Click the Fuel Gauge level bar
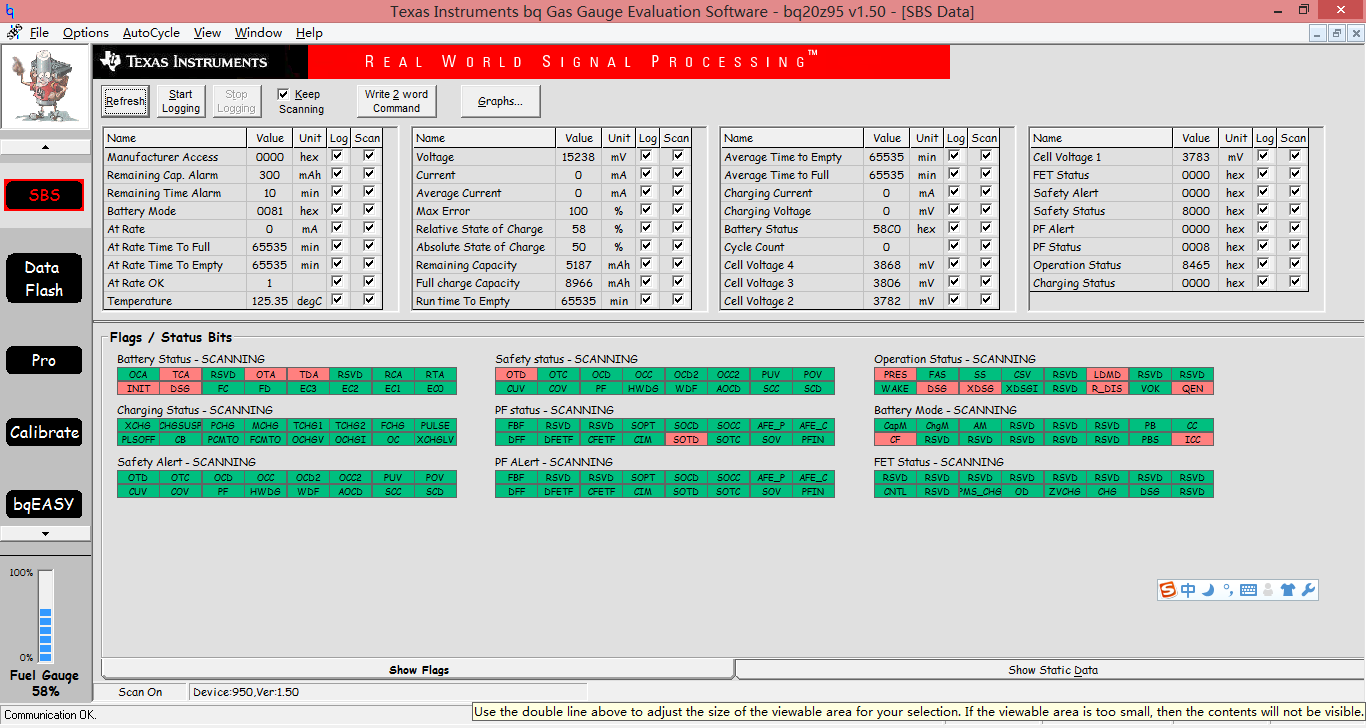This screenshot has height=728, width=1366. coord(45,616)
